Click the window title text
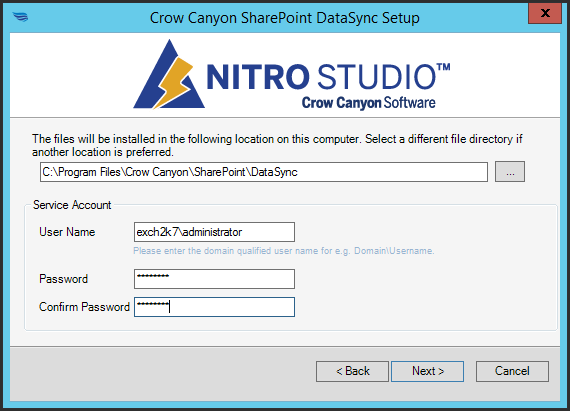 [x=285, y=18]
